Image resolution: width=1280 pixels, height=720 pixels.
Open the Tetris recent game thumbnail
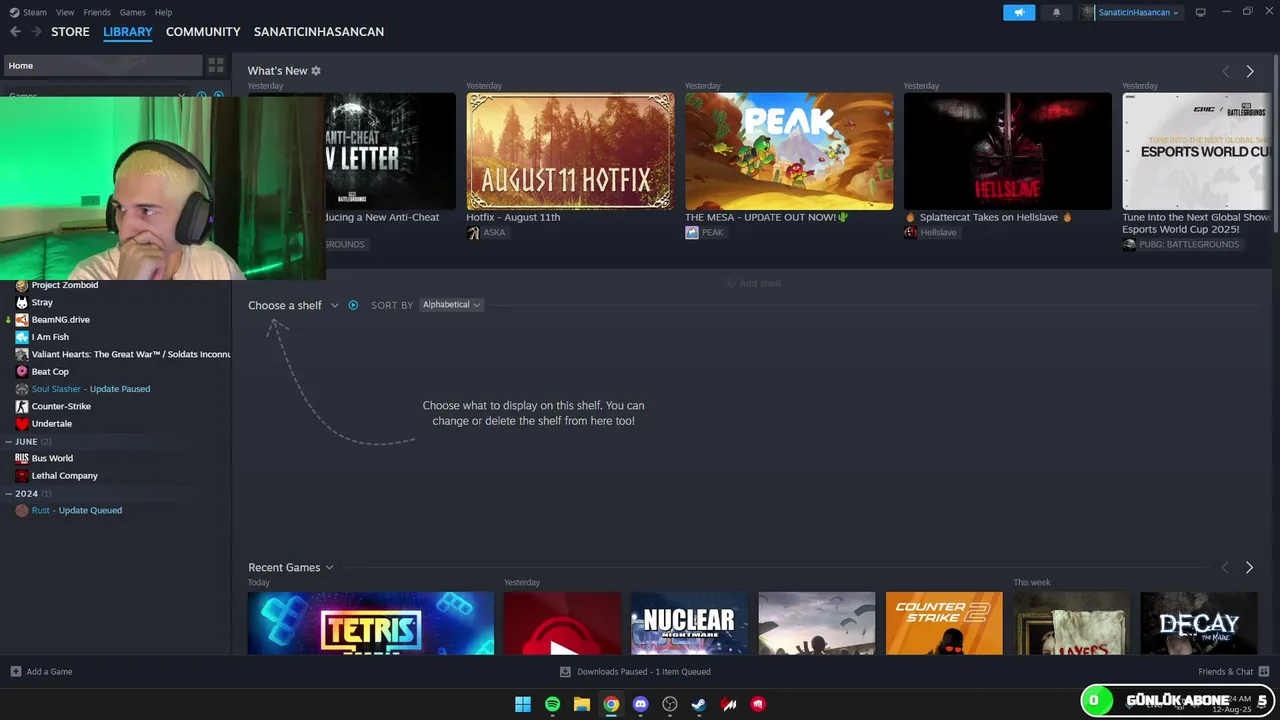[x=371, y=623]
